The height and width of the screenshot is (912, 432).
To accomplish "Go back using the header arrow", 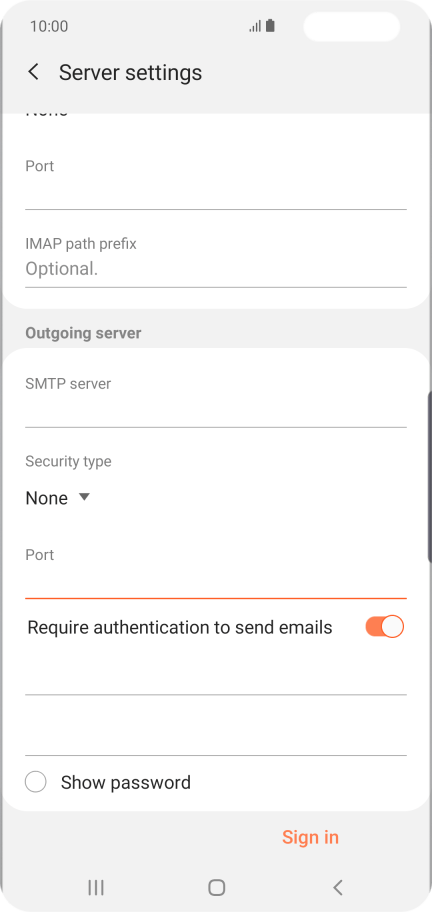I will [34, 73].
